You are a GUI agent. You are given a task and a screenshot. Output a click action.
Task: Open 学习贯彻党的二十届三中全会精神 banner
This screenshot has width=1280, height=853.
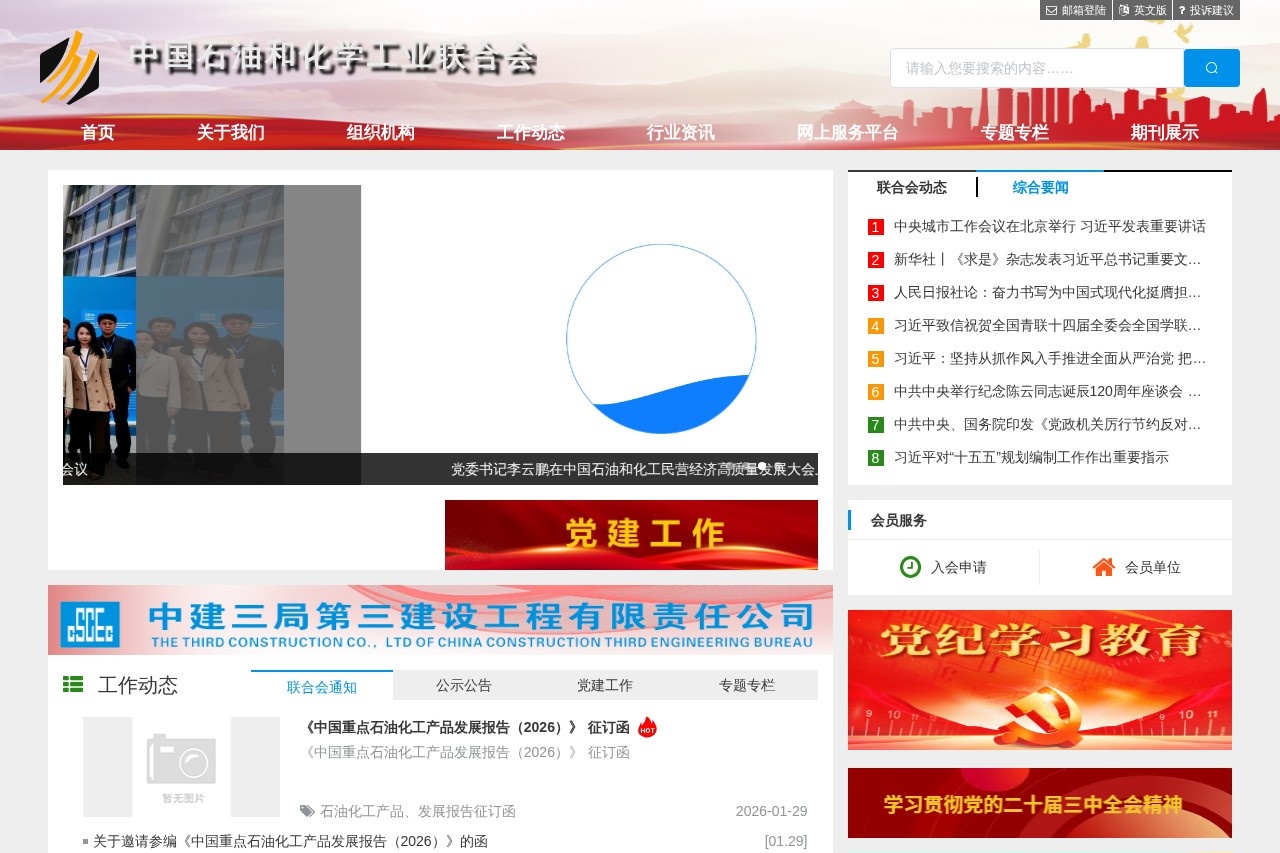coord(1040,803)
